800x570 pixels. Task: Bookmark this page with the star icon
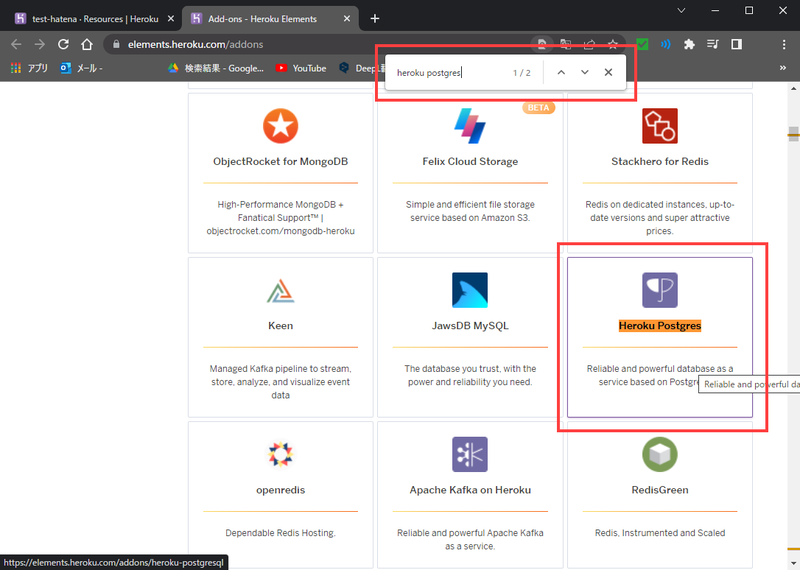(x=613, y=44)
